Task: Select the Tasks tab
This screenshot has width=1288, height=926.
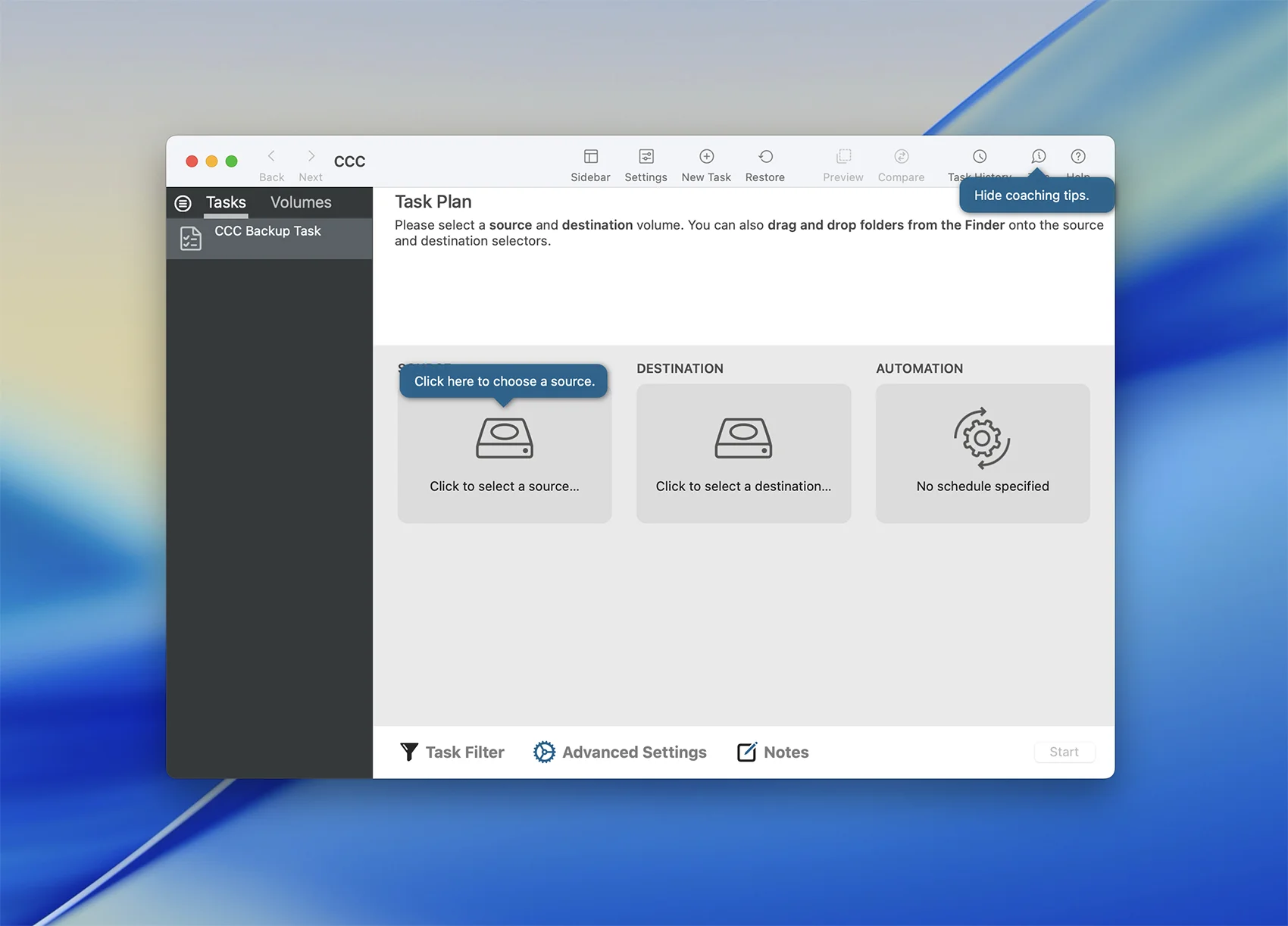Action: tap(226, 202)
